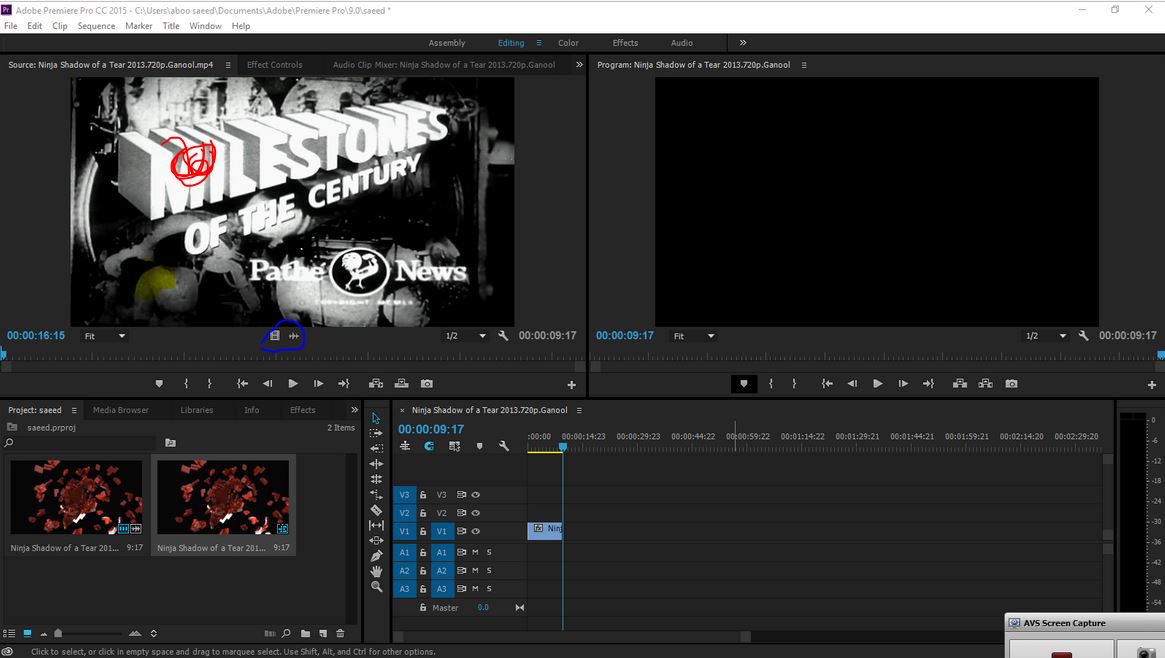Open Source monitor playback resolution 1/2 dropdown

click(x=466, y=336)
